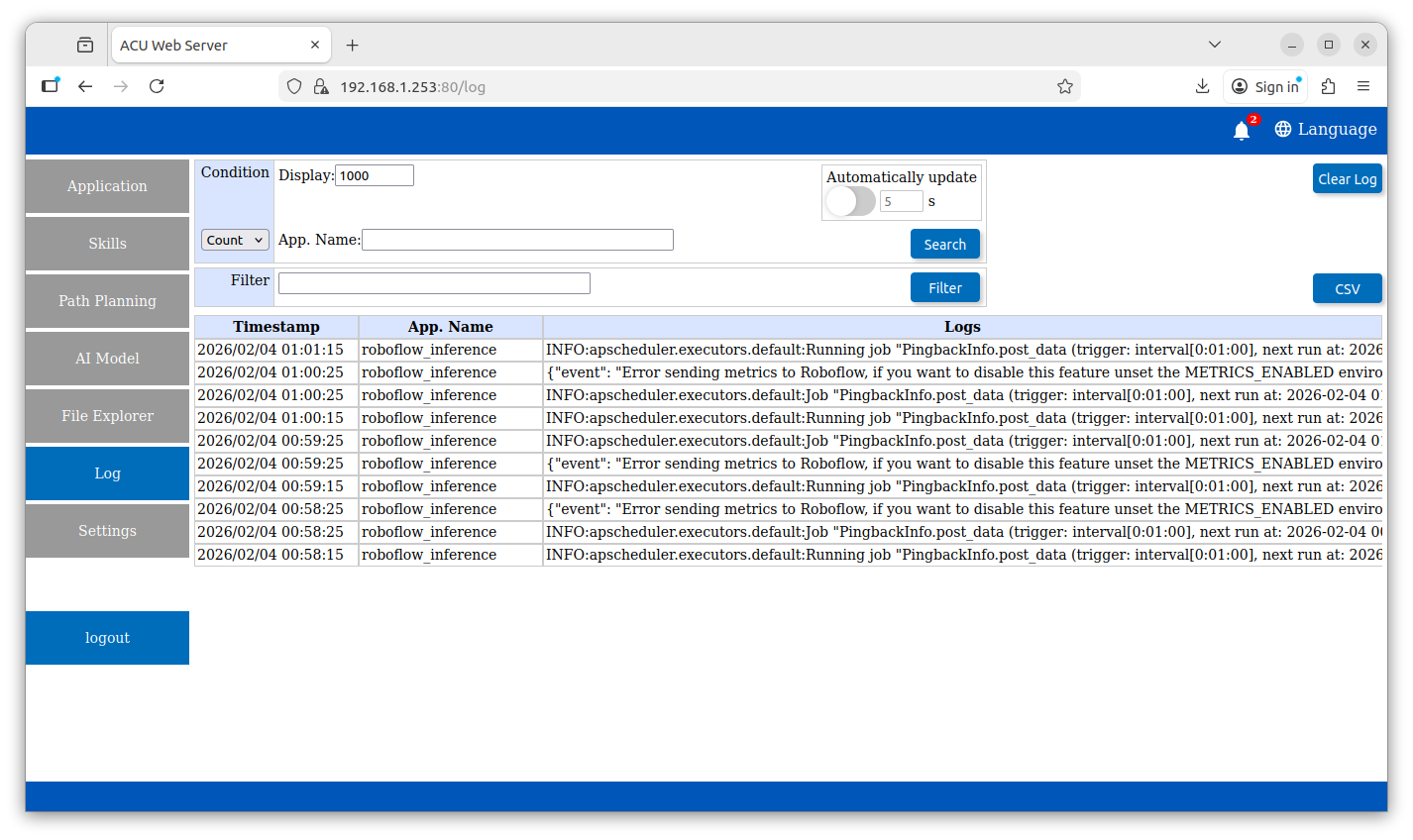Open the Firefox View icon

point(85,45)
